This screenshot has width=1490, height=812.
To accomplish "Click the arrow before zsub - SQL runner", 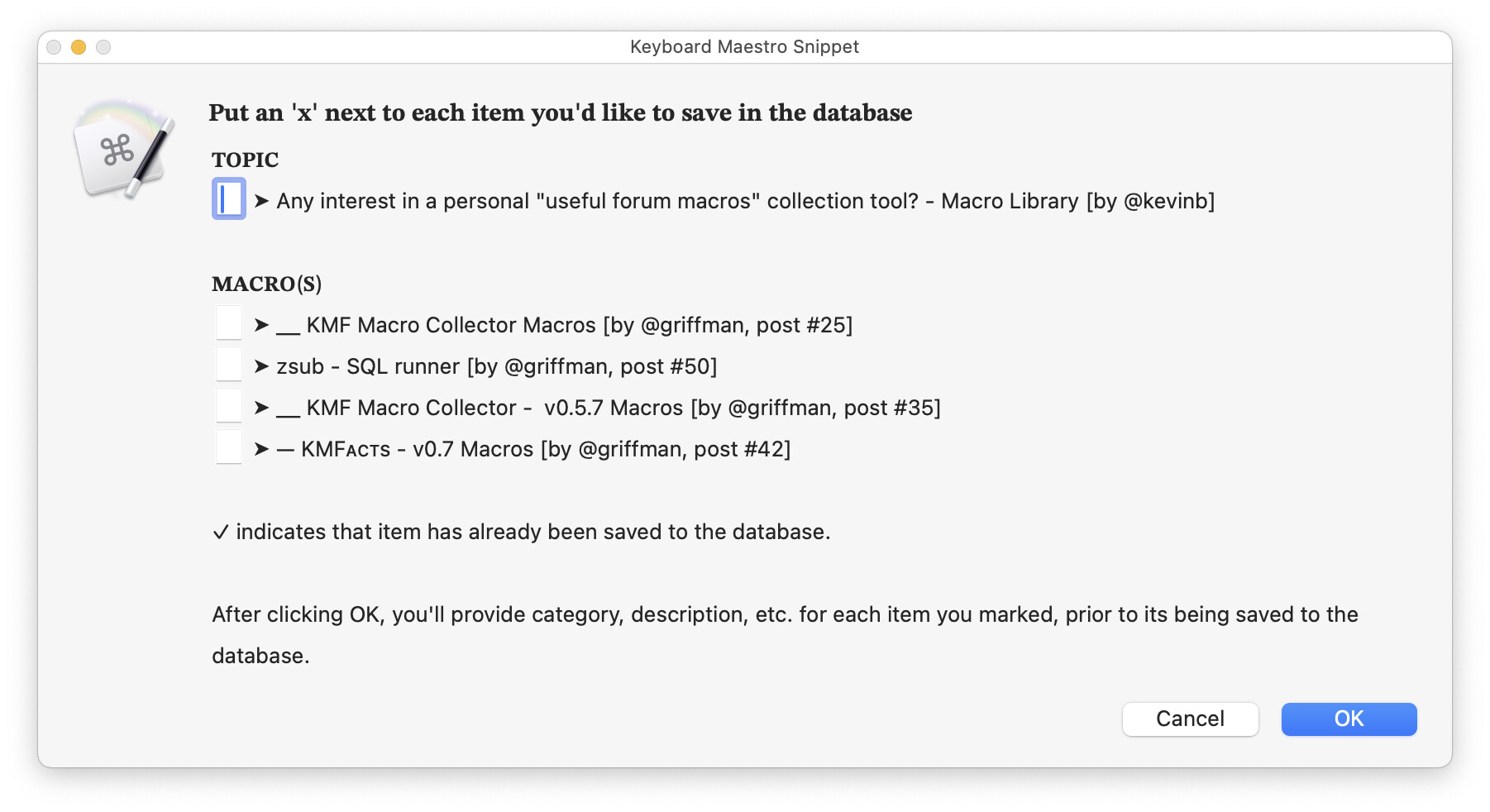I will [x=261, y=366].
